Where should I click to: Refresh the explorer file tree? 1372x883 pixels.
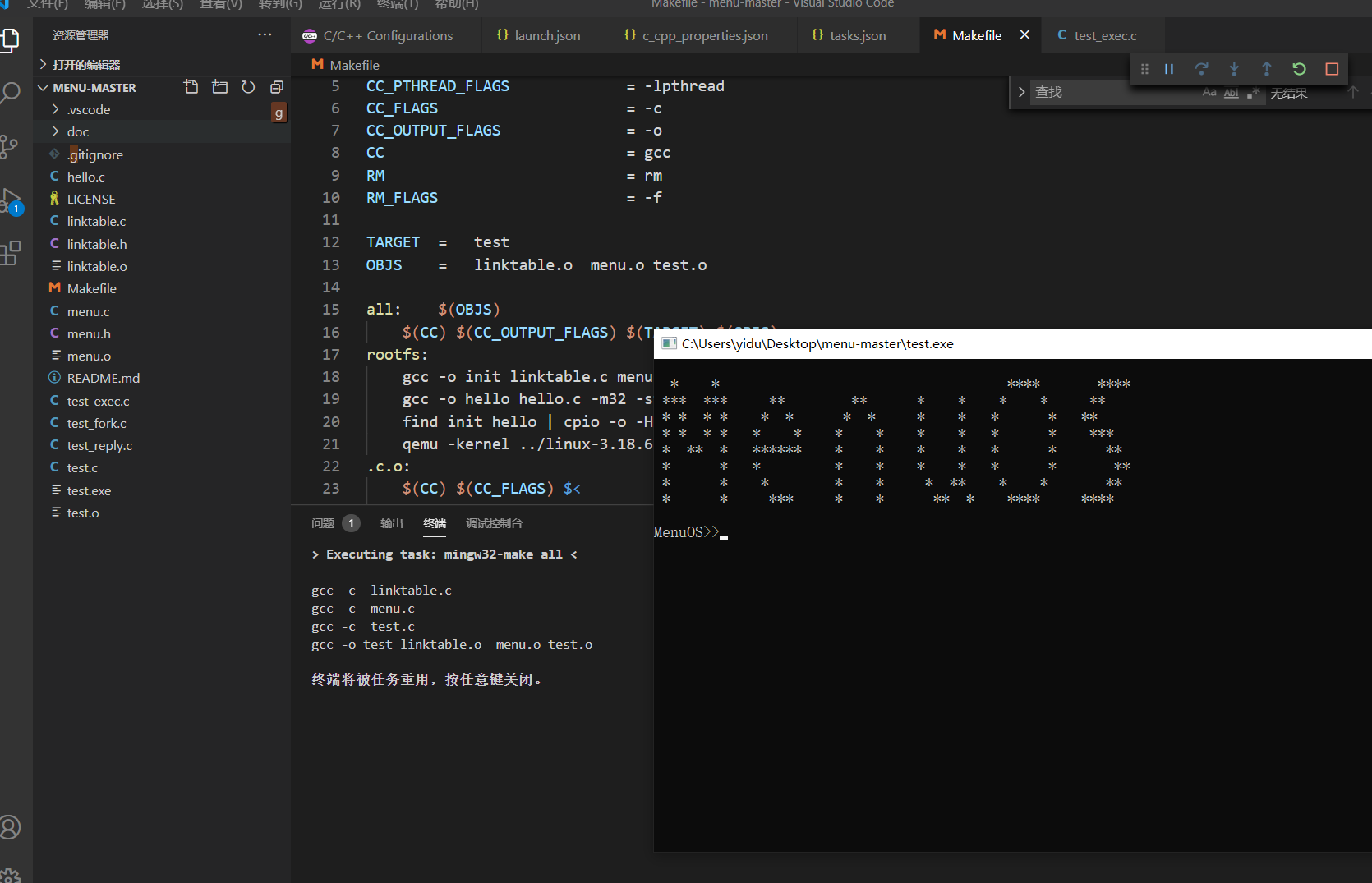pos(248,87)
